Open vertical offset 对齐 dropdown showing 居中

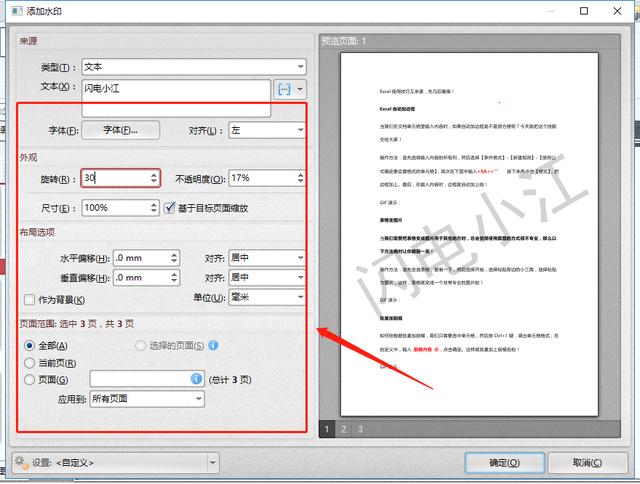(x=267, y=278)
